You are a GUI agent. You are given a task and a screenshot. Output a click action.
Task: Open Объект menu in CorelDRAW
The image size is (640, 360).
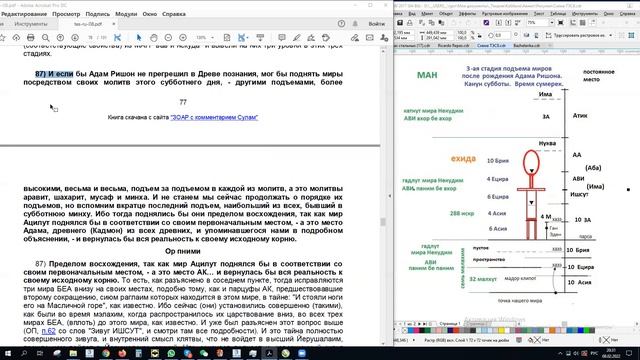[446, 13]
